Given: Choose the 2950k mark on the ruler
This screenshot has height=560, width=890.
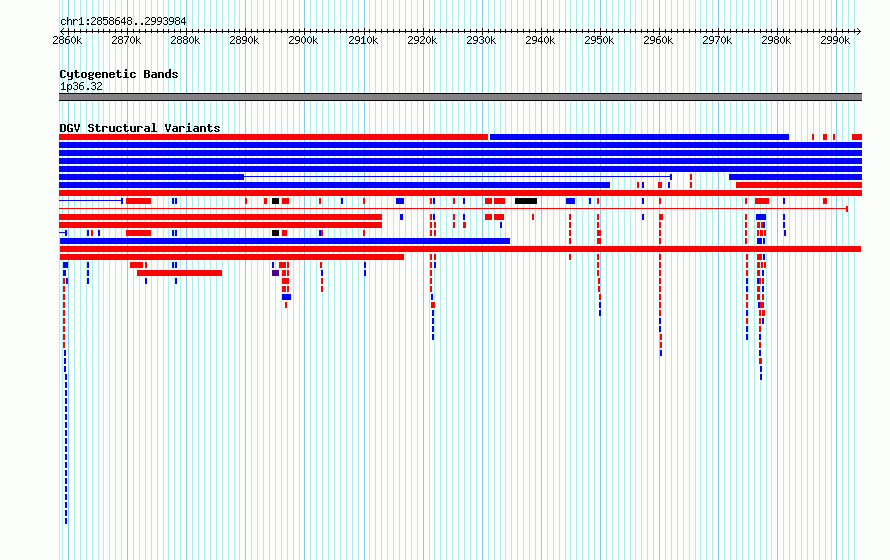Looking at the screenshot, I should click(x=599, y=40).
